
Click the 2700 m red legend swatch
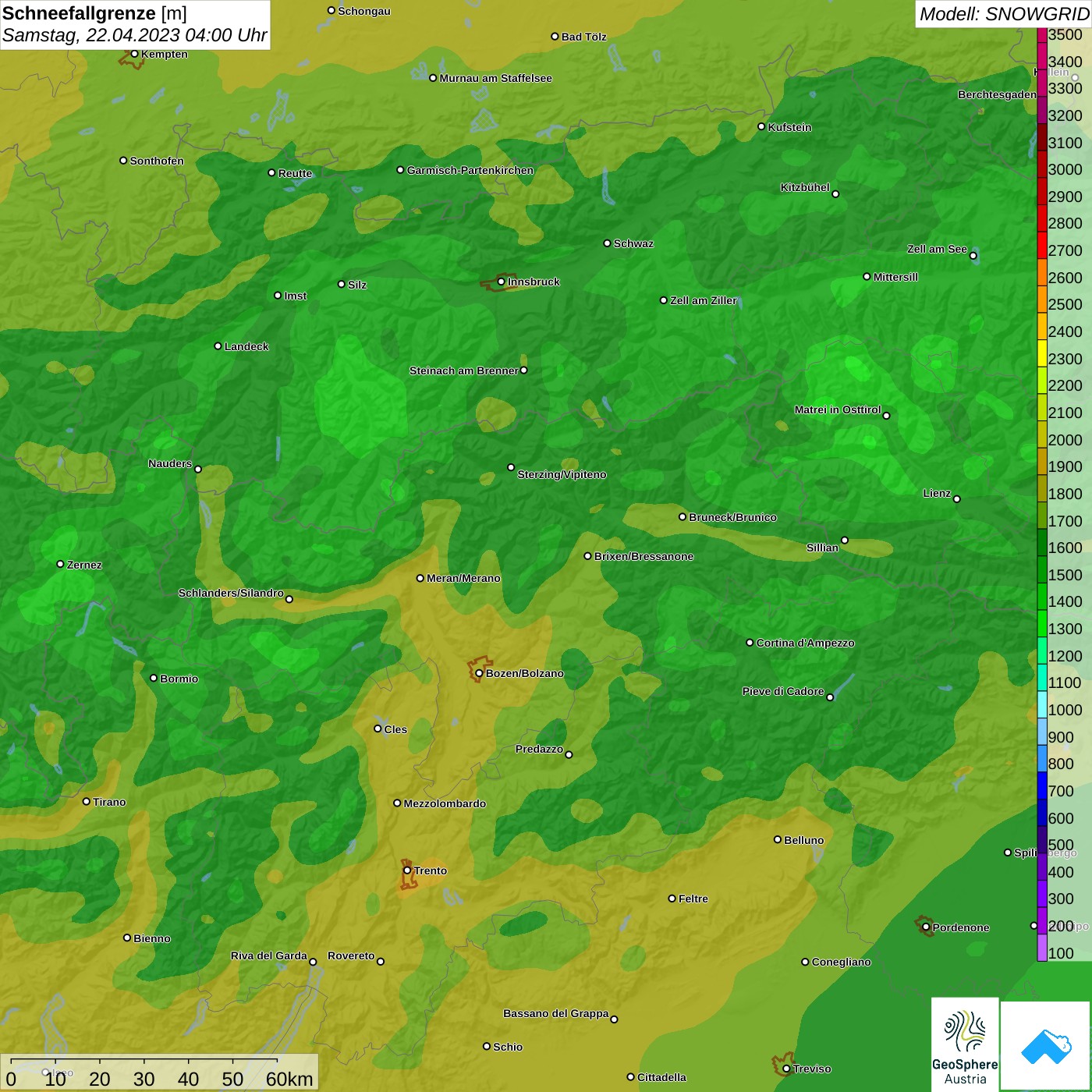pos(1042,246)
